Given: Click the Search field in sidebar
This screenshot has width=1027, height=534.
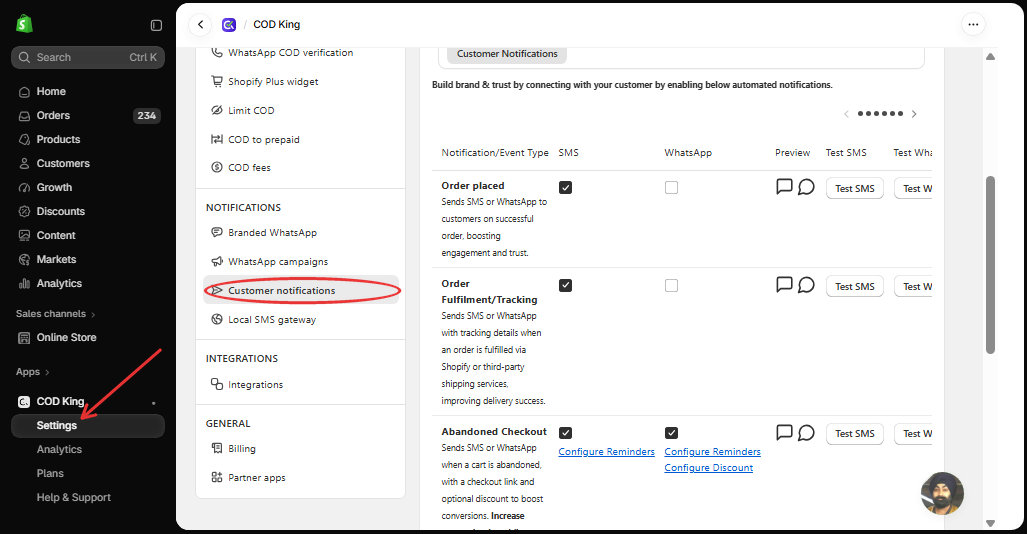Looking at the screenshot, I should pos(88,58).
